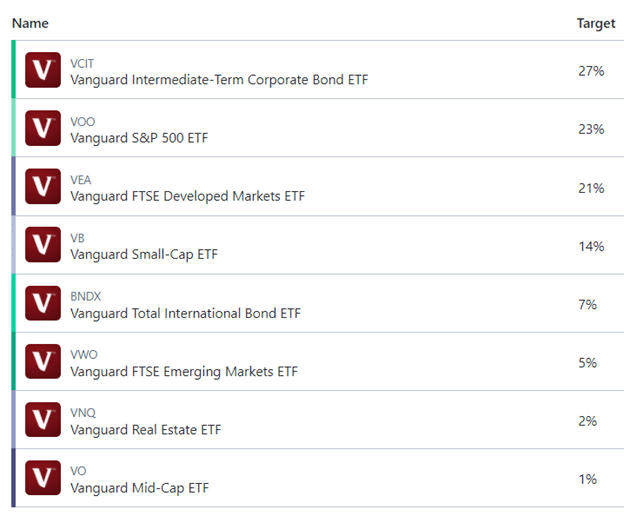
Task: Click the 27% target value for VCIT
Action: click(x=591, y=71)
